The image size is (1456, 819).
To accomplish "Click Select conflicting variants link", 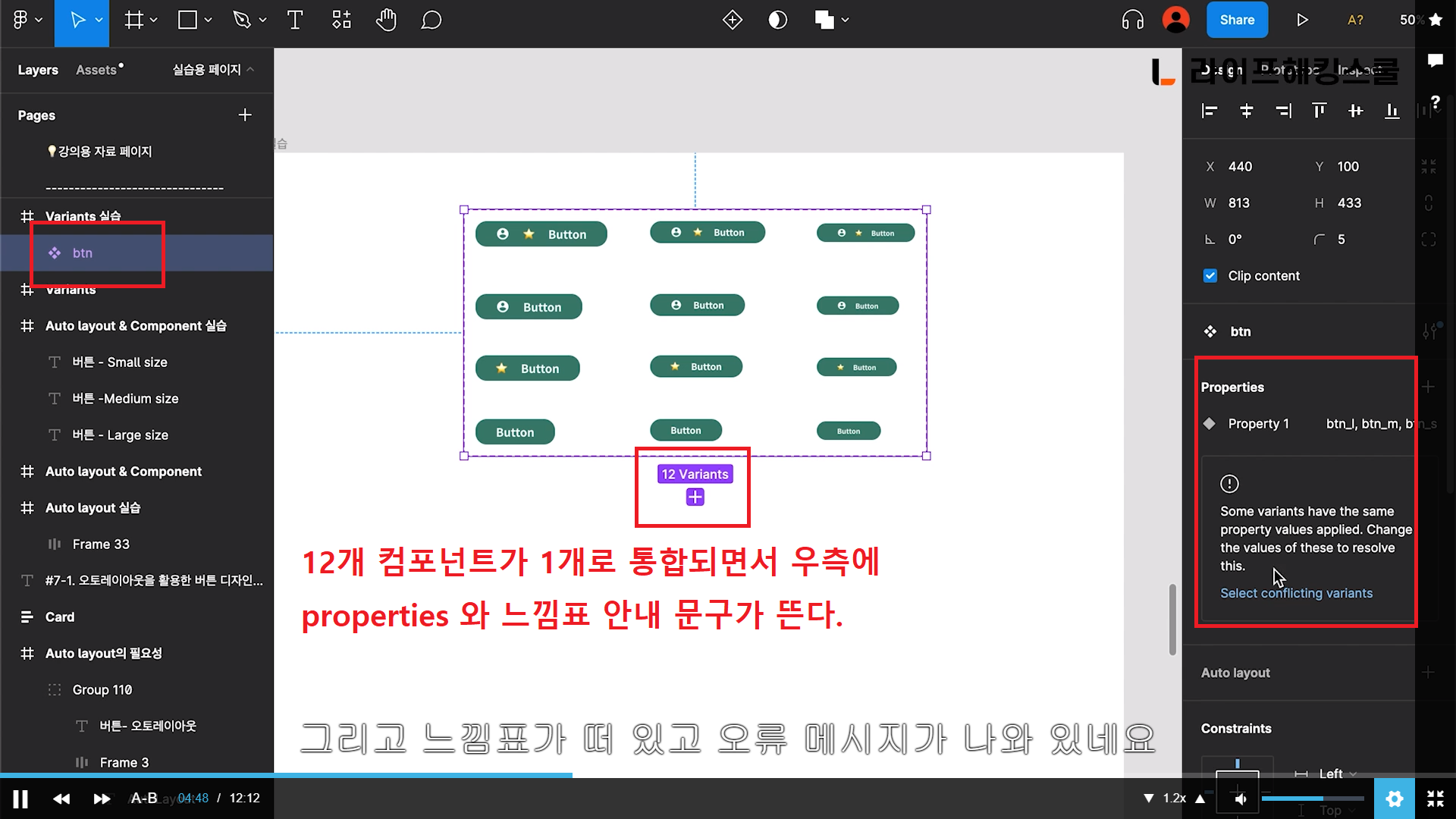I will click(x=1295, y=593).
